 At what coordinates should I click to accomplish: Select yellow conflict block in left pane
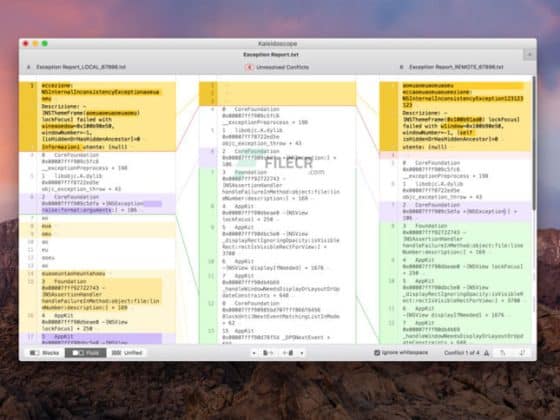point(97,116)
